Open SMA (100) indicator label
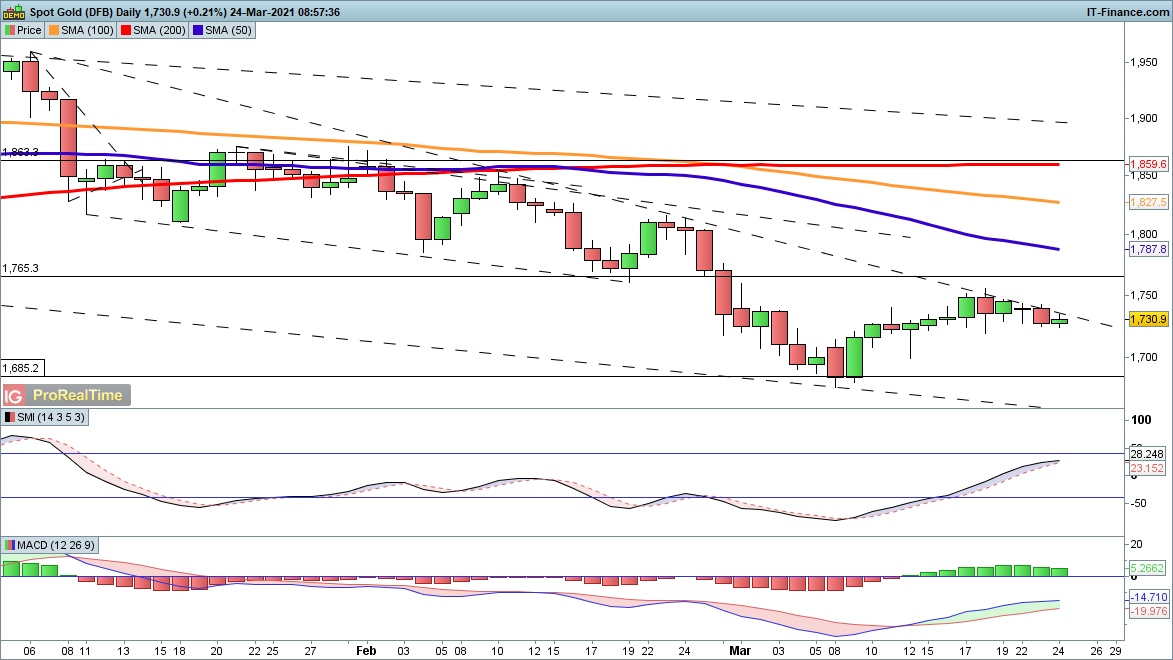 86,31
